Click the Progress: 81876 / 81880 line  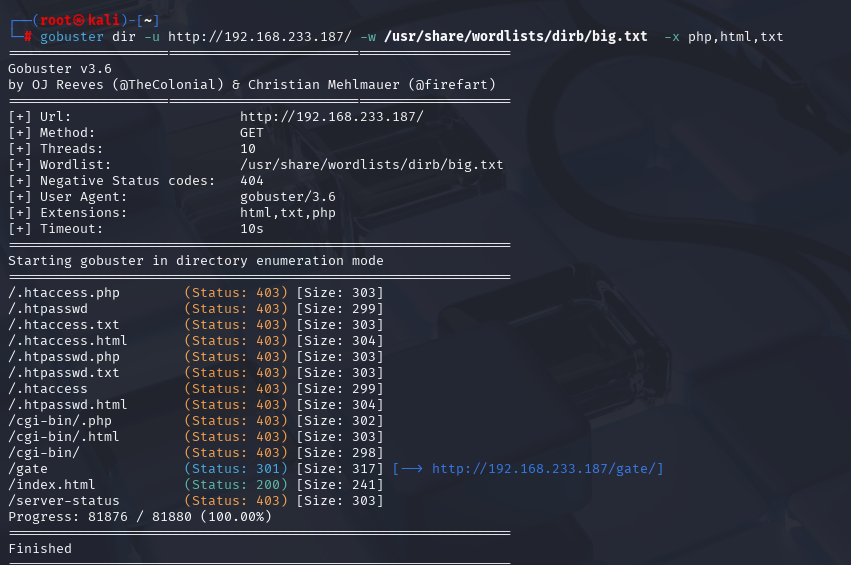pyautogui.click(x=140, y=517)
